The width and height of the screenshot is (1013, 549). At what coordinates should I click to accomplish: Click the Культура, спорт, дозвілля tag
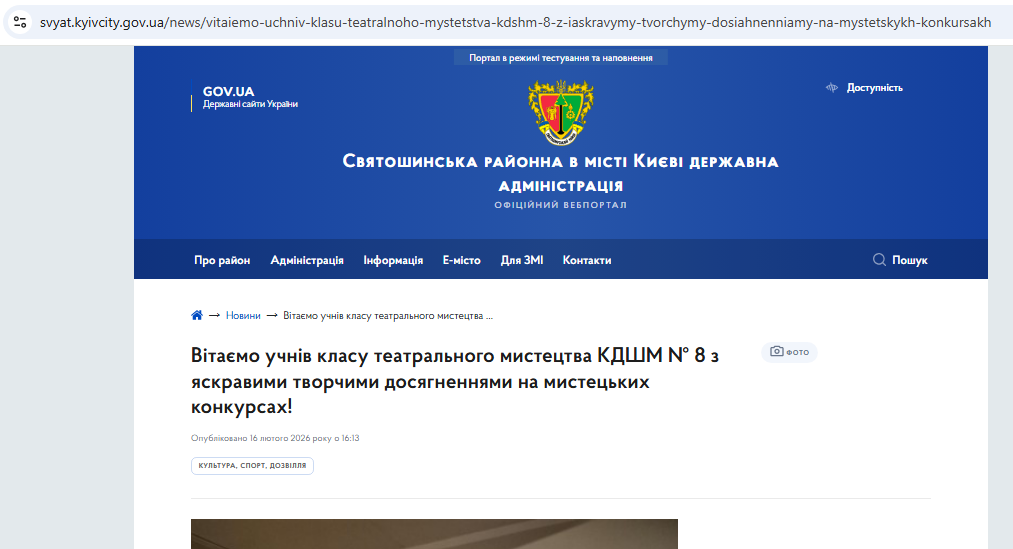(252, 466)
